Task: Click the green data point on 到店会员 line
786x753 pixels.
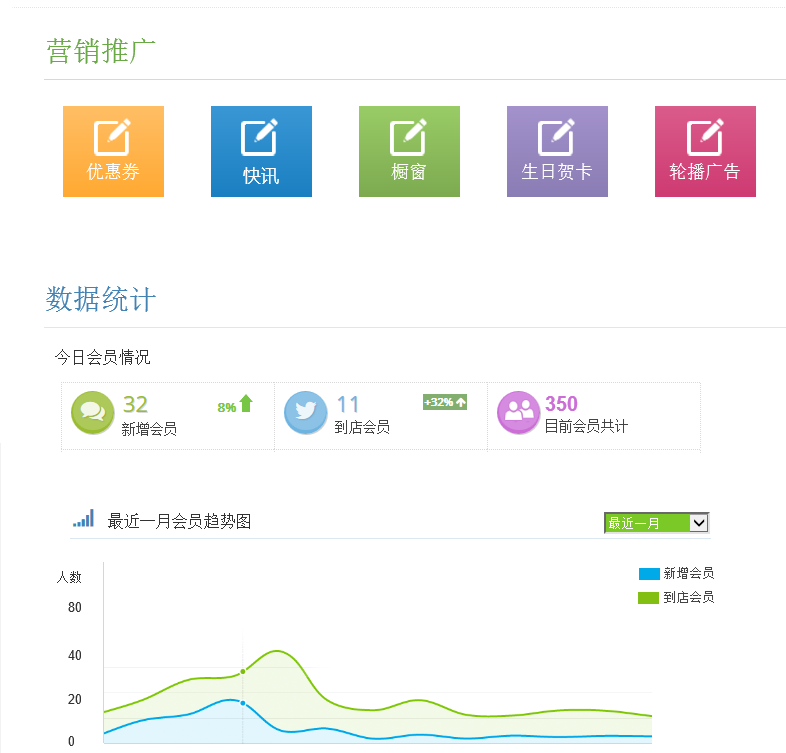Action: tap(243, 671)
